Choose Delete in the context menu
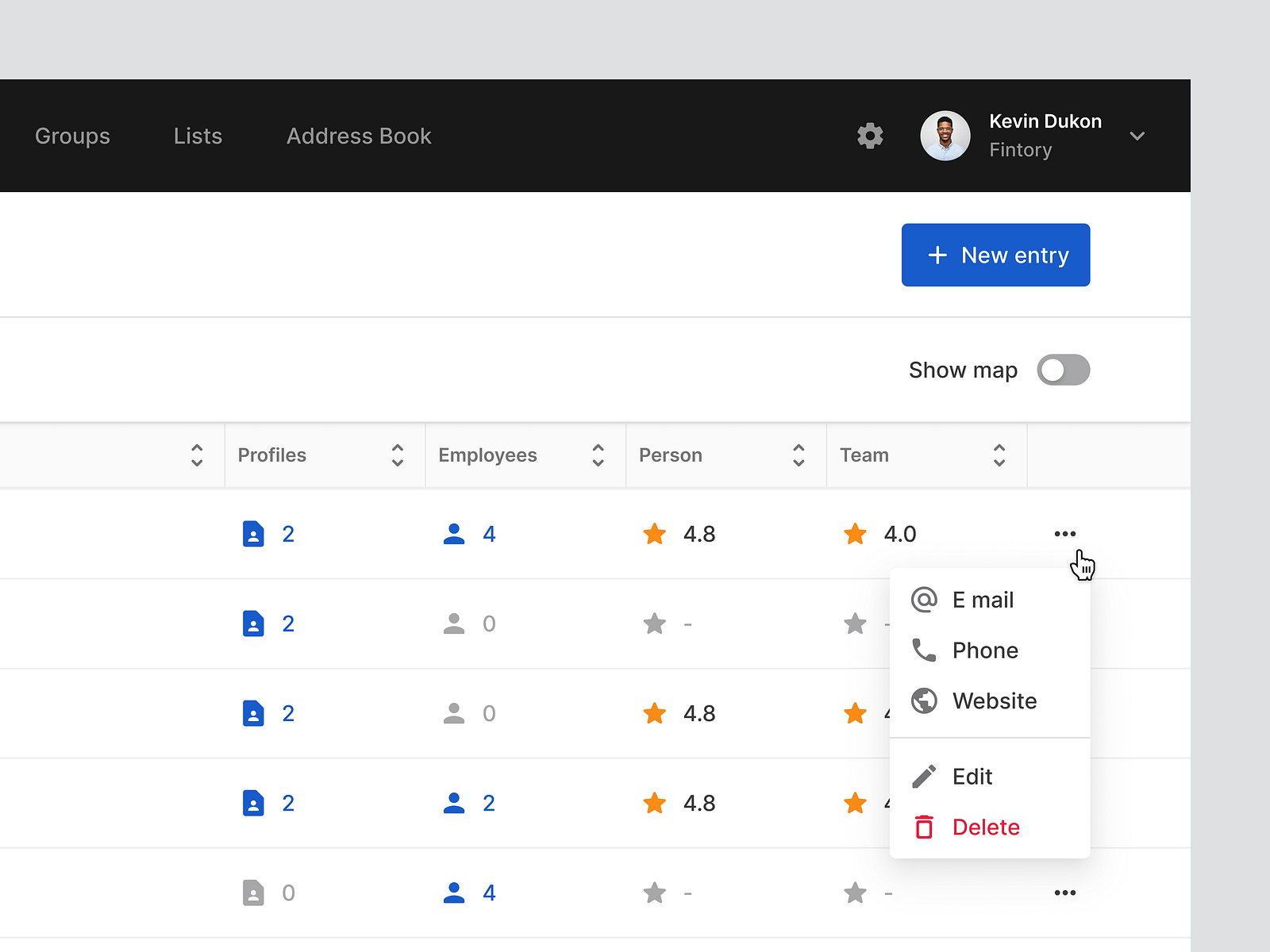The height and width of the screenshot is (952, 1270). 985,827
